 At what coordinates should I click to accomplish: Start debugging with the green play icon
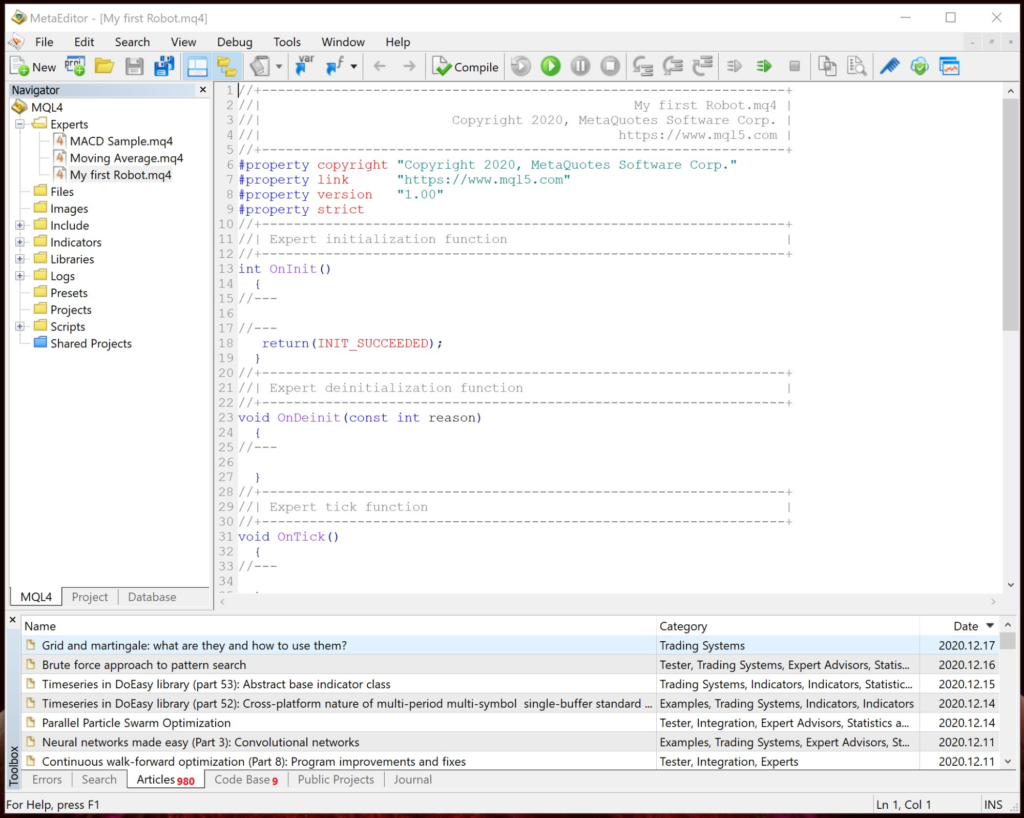coord(550,66)
